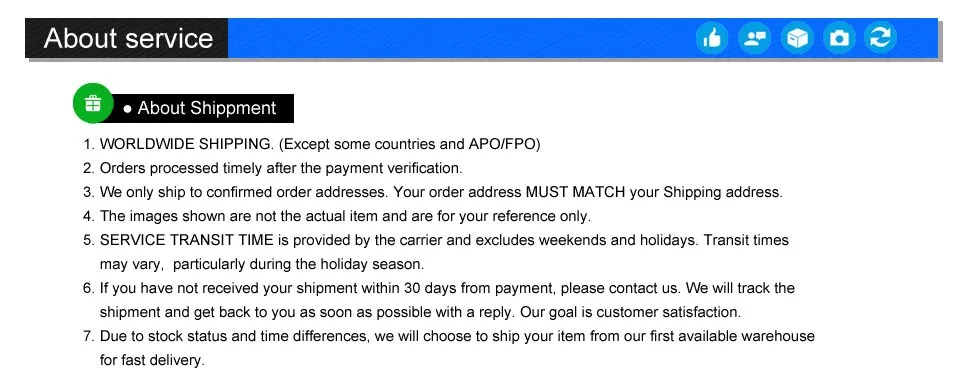This screenshot has width=960, height=383.
Task: Click the green gift box icon
Action: point(93,103)
